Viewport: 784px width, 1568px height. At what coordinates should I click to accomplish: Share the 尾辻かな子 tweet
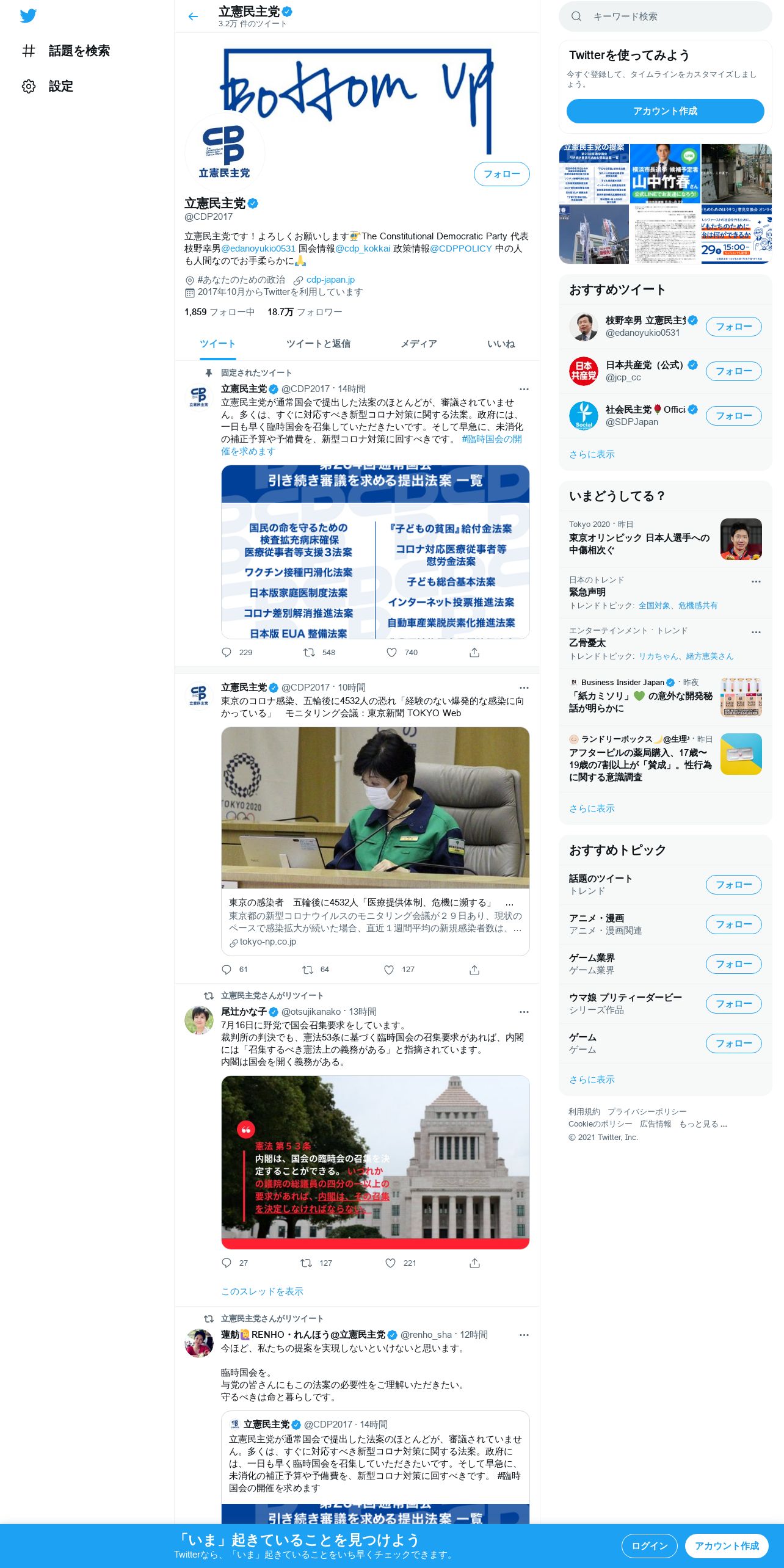[x=474, y=1263]
